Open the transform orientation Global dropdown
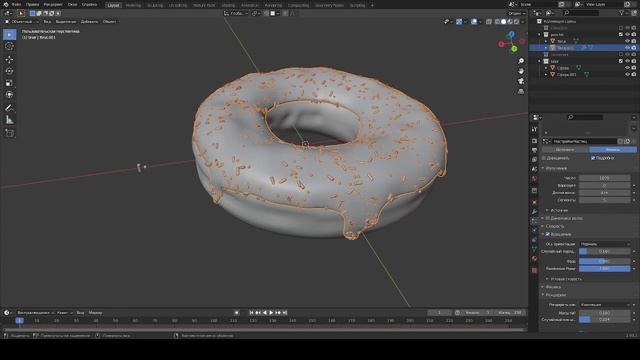 click(x=236, y=13)
